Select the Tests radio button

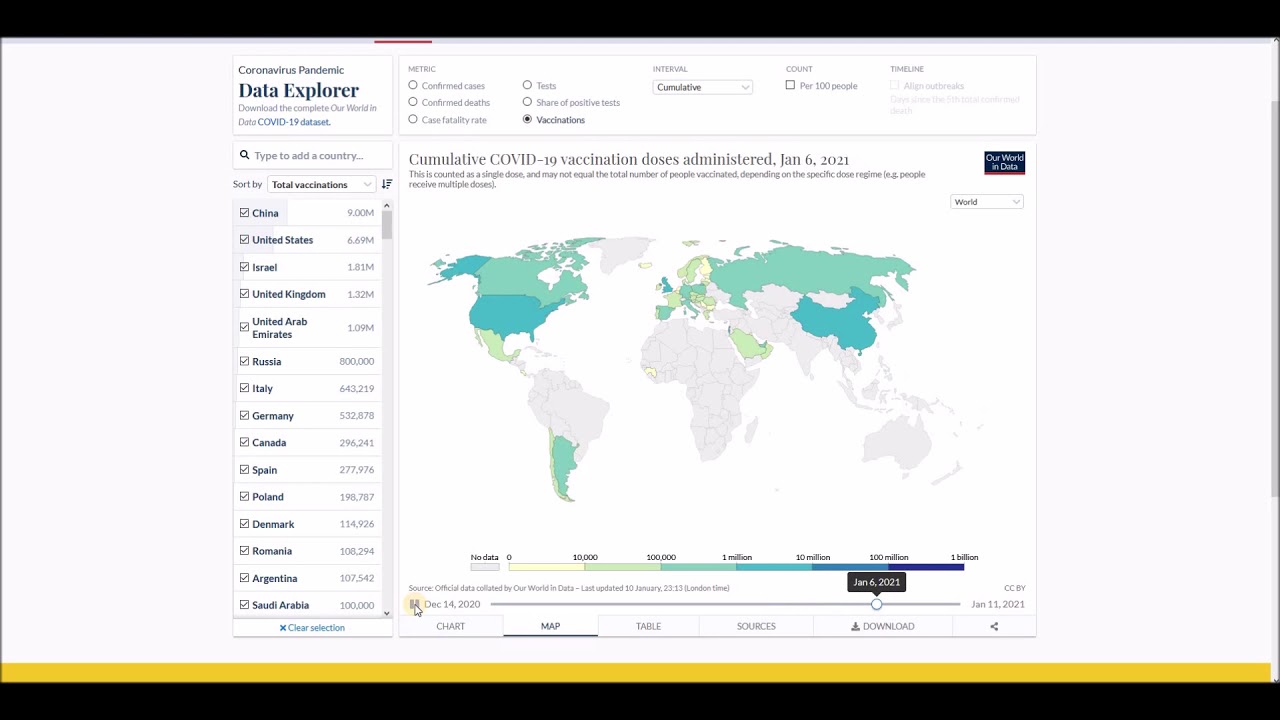pos(527,86)
